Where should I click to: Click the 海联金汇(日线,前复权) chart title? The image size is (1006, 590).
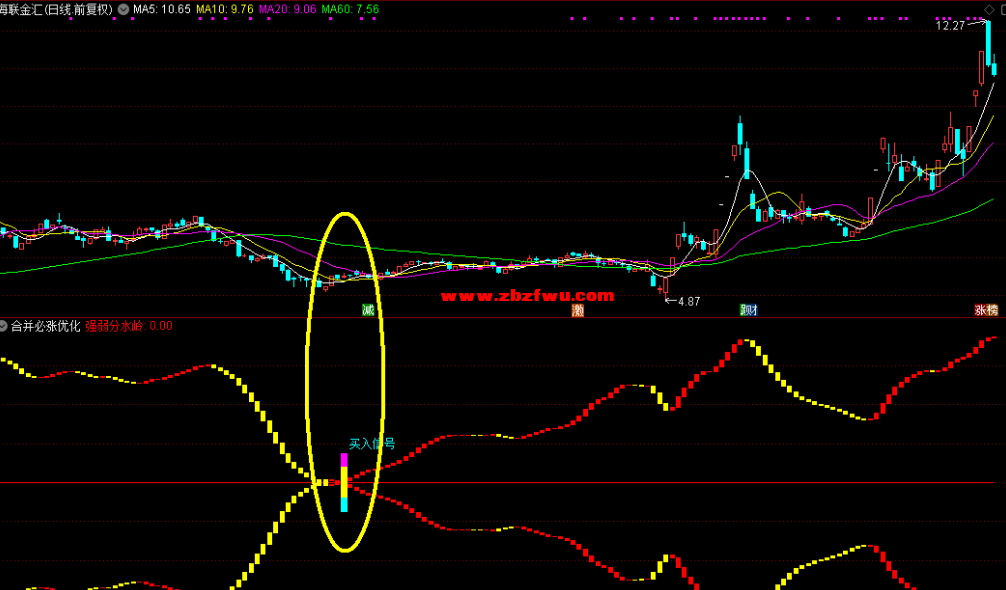click(56, 9)
